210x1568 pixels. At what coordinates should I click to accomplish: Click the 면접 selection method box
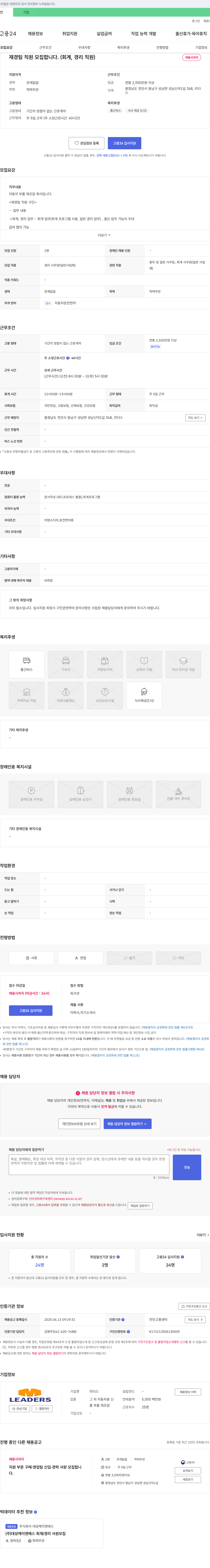[x=80, y=958]
